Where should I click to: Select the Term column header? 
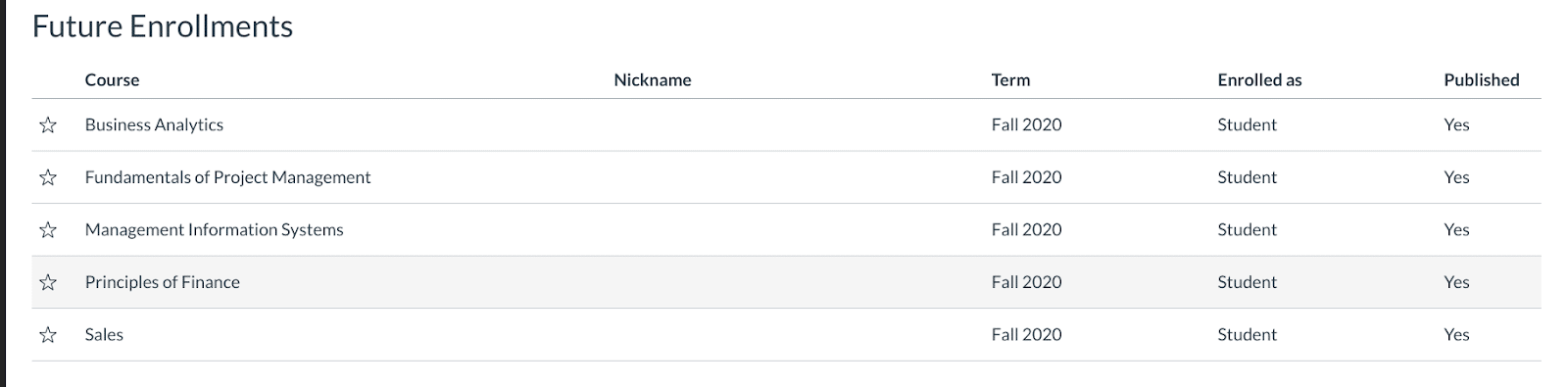click(x=1010, y=80)
